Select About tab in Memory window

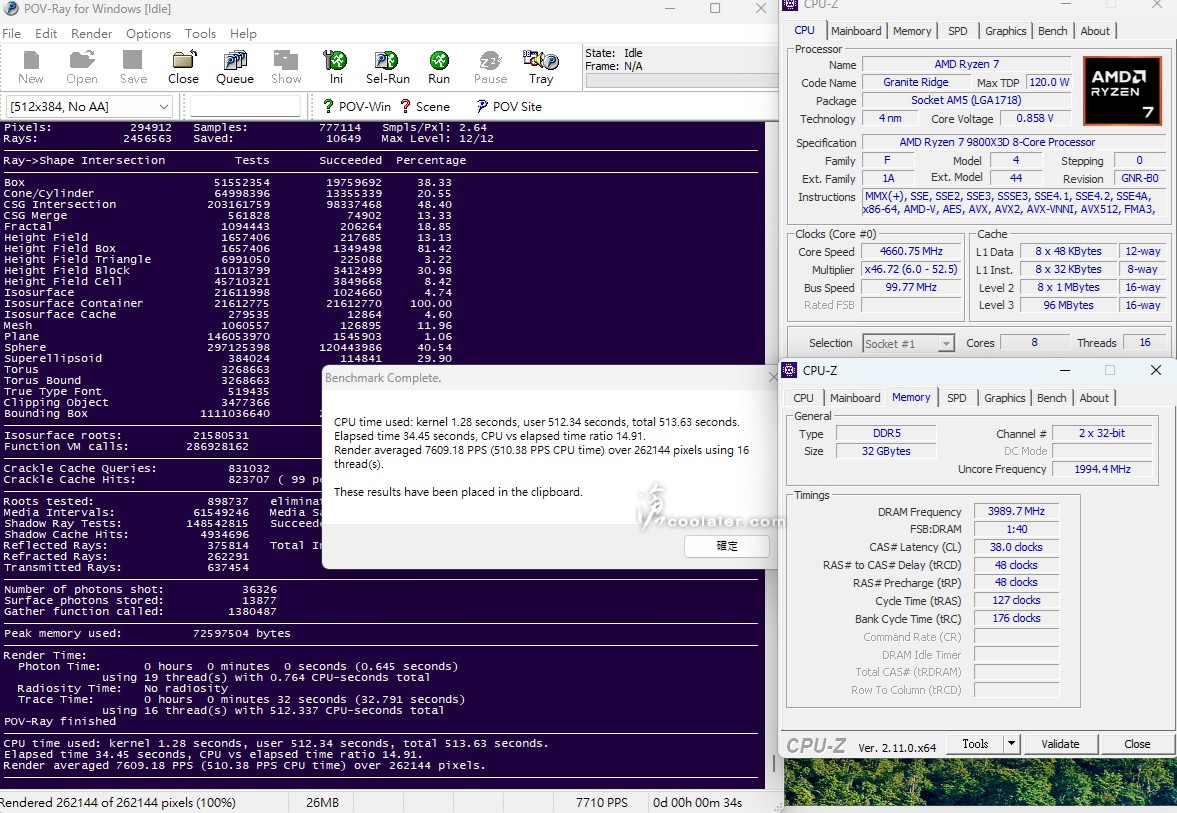point(1094,398)
